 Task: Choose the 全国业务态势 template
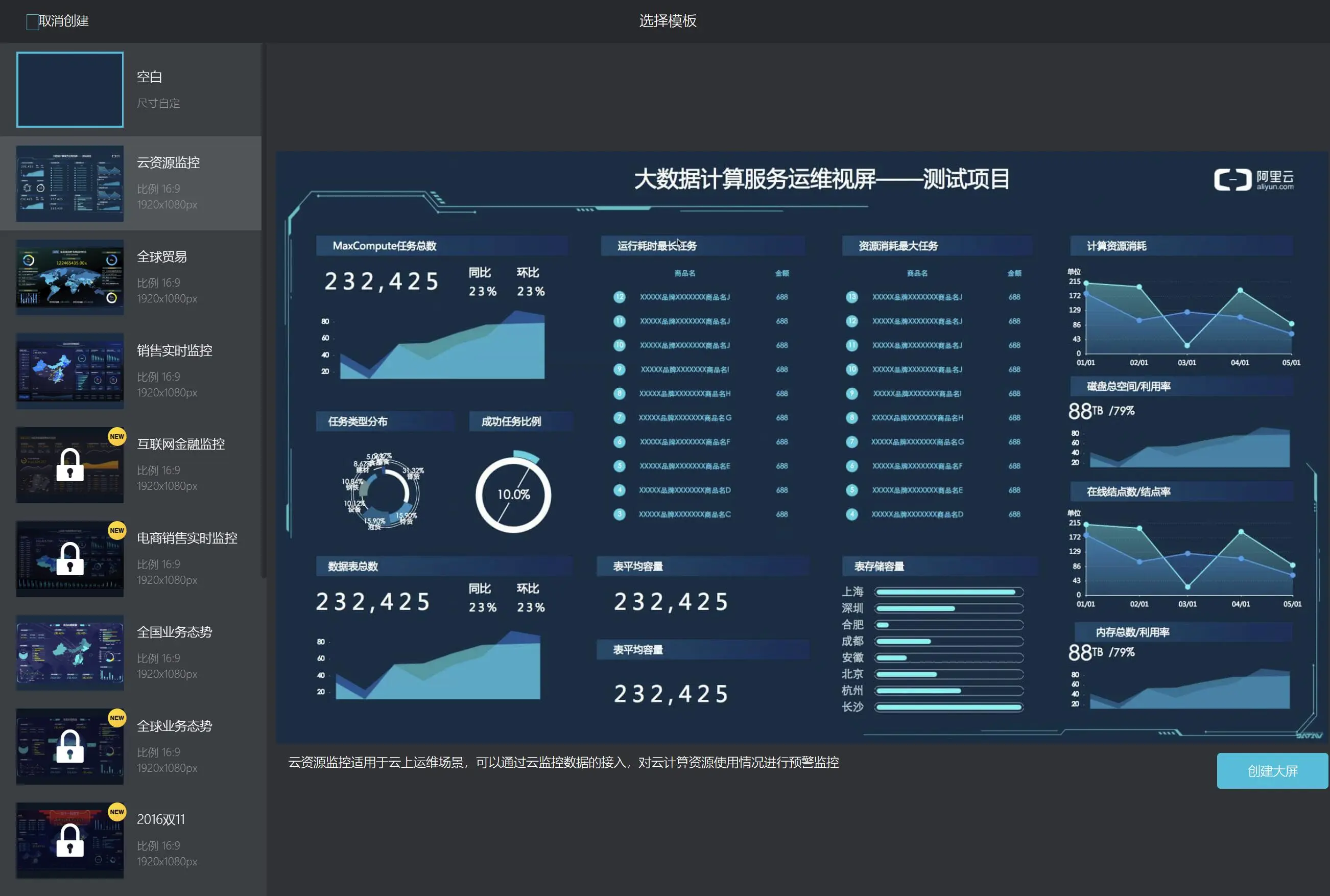click(69, 652)
